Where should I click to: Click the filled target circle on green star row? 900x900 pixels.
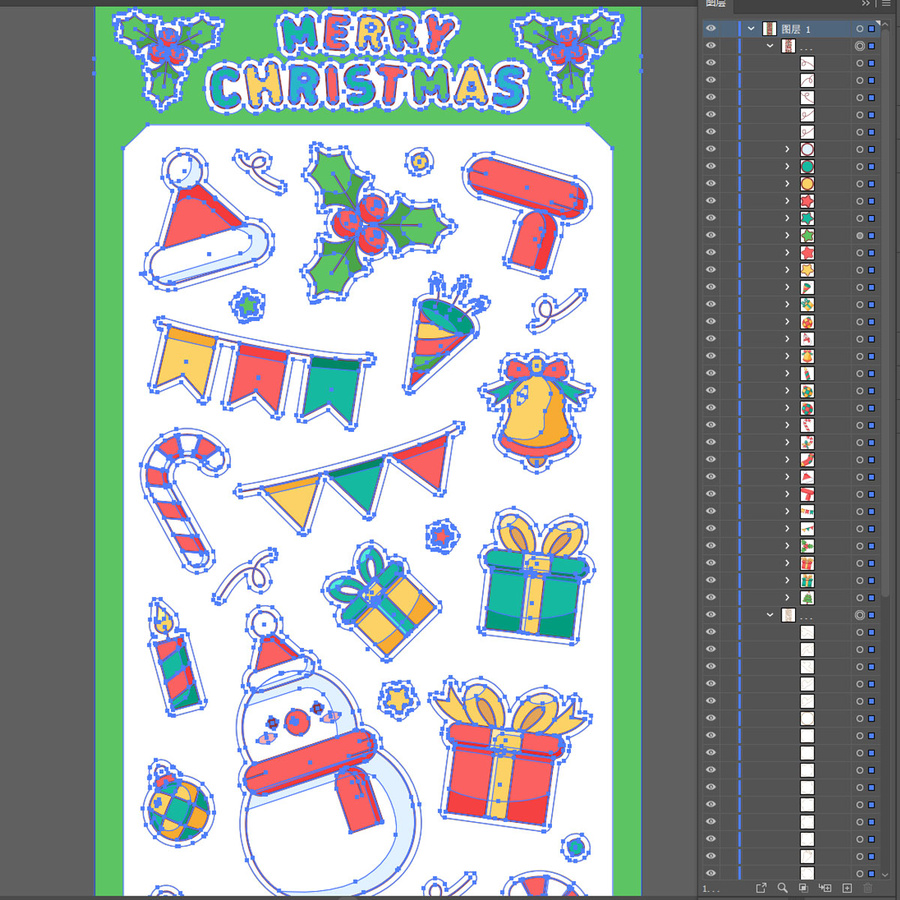[860, 235]
